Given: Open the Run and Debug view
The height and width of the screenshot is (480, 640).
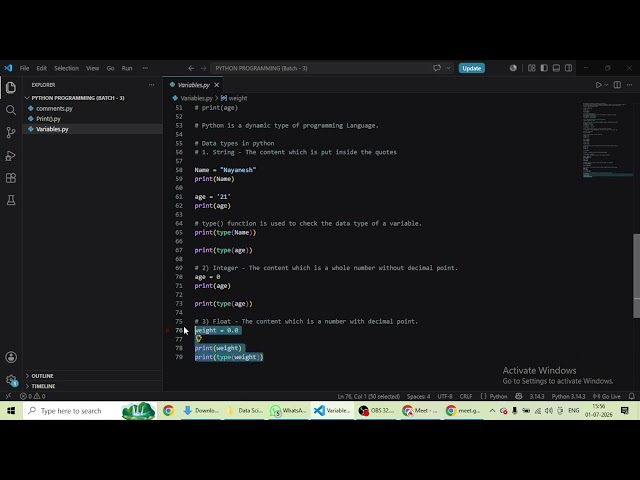Looking at the screenshot, I should pos(11,156).
